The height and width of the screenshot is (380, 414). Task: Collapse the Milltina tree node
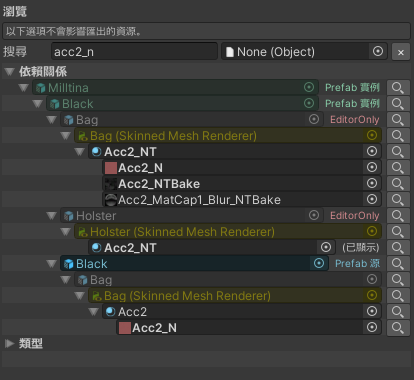24,88
